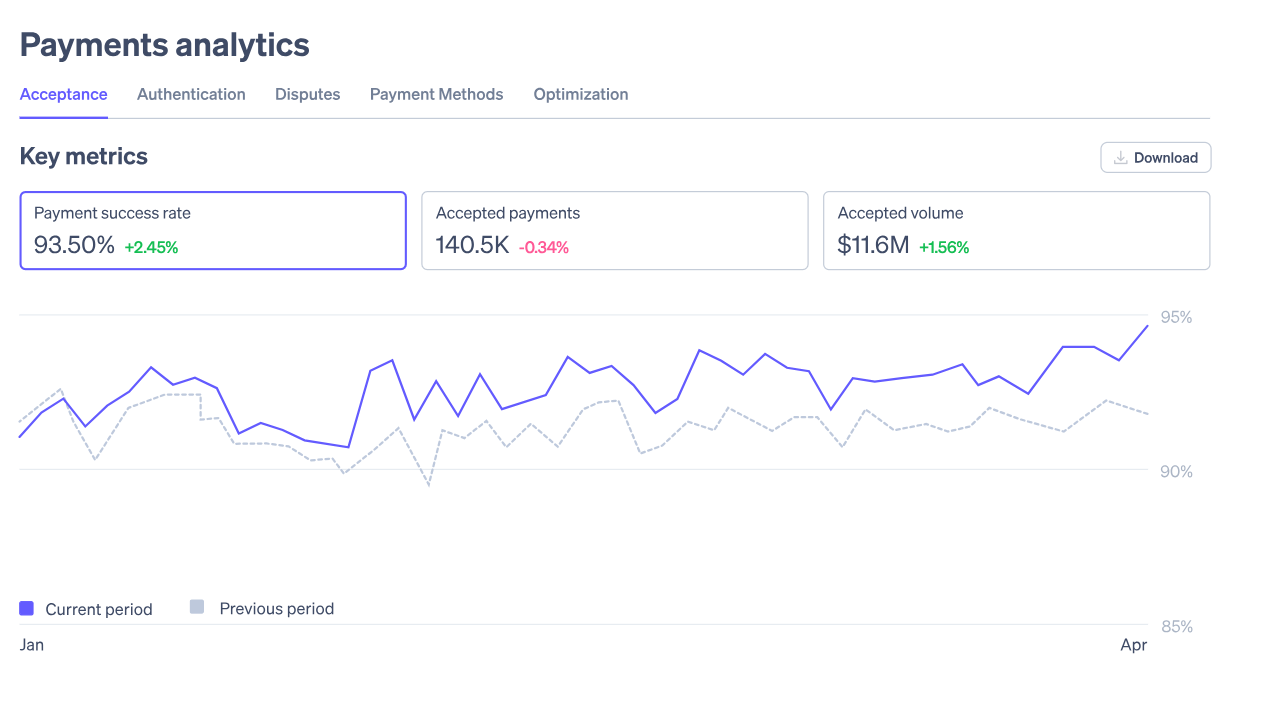This screenshot has height=715, width=1269.
Task: Select the Payment success rate card
Action: coord(213,231)
